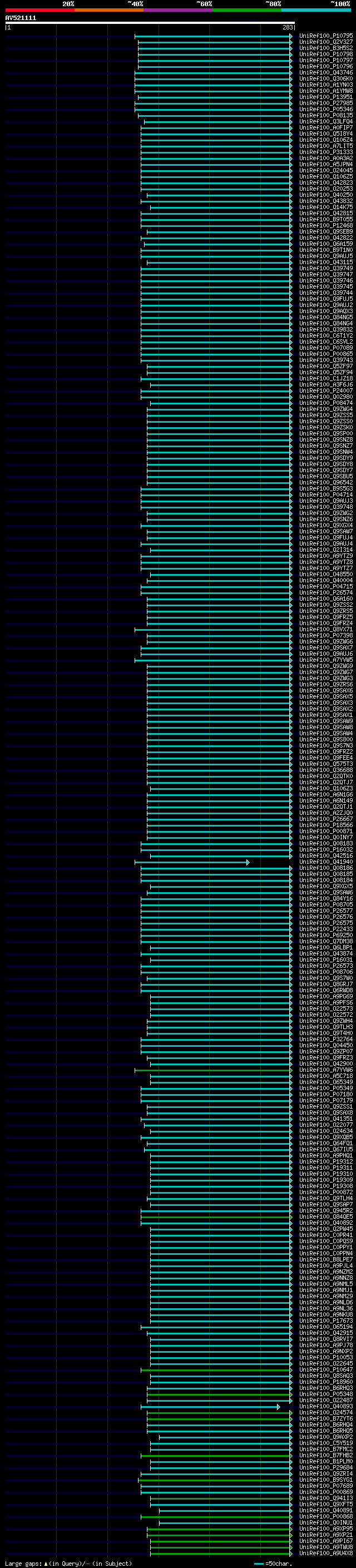Screen dimensions: 356x1568
Task: Click the red 20% identity legend segment
Action: (x=39, y=10)
